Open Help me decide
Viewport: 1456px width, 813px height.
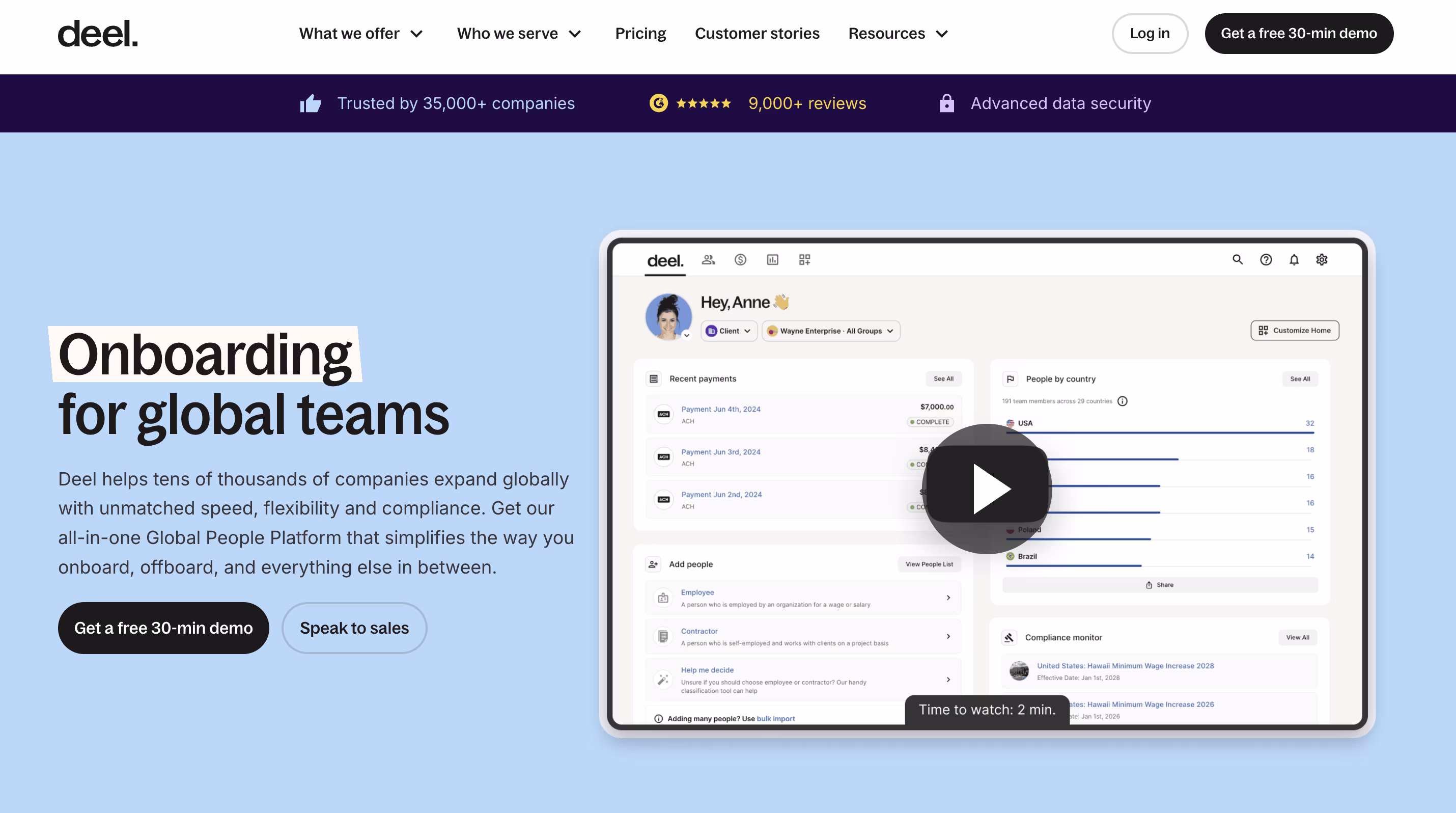[803, 680]
